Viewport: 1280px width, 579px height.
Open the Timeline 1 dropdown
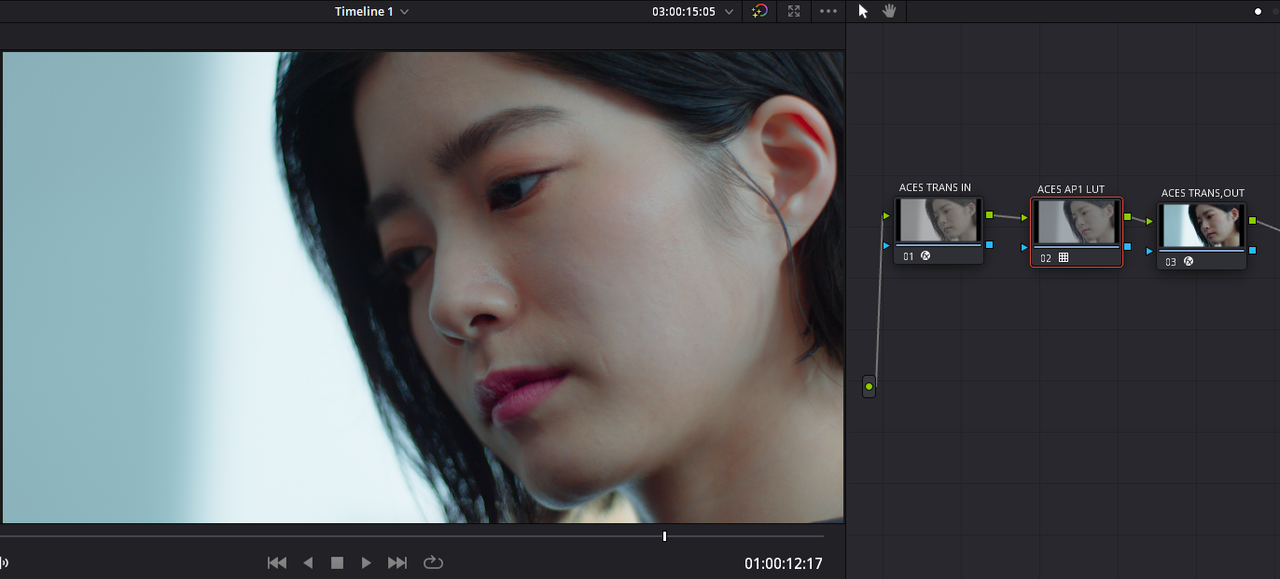(372, 12)
